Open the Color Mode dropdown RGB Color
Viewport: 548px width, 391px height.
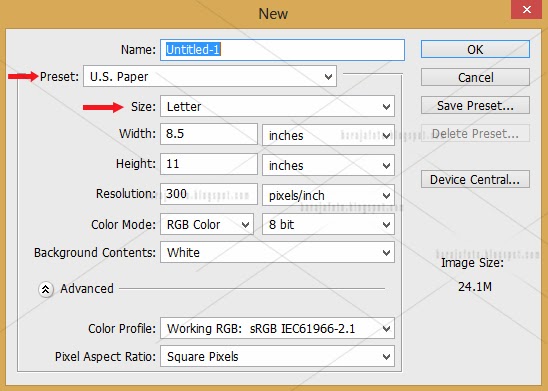[x=207, y=224]
